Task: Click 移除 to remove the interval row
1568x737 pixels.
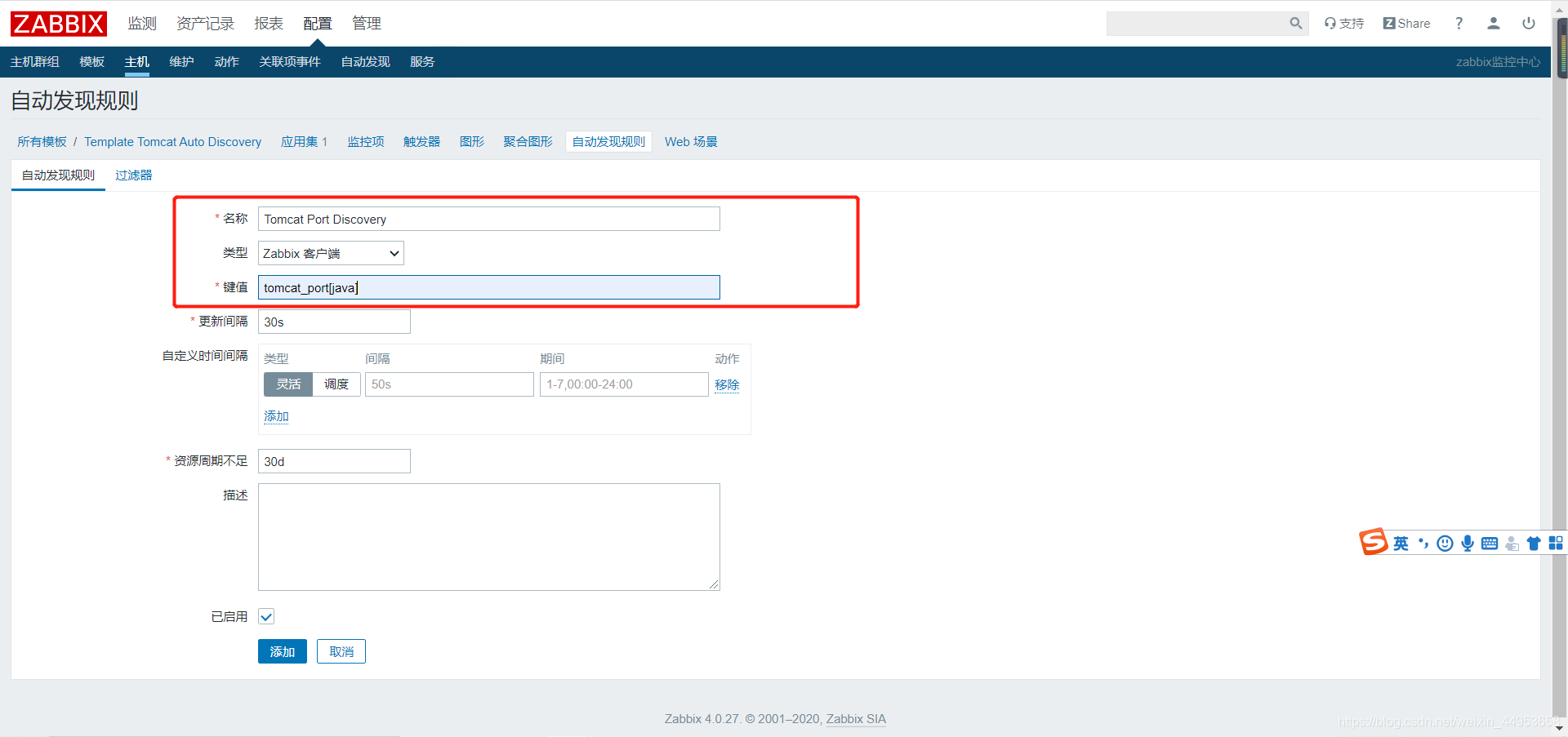Action: 727,385
